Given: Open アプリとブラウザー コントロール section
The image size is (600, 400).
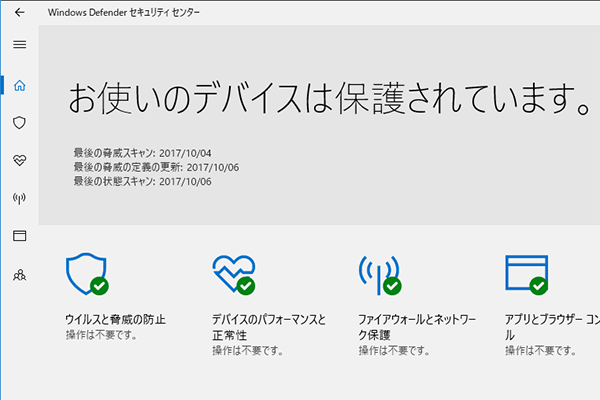Looking at the screenshot, I should (x=552, y=327).
